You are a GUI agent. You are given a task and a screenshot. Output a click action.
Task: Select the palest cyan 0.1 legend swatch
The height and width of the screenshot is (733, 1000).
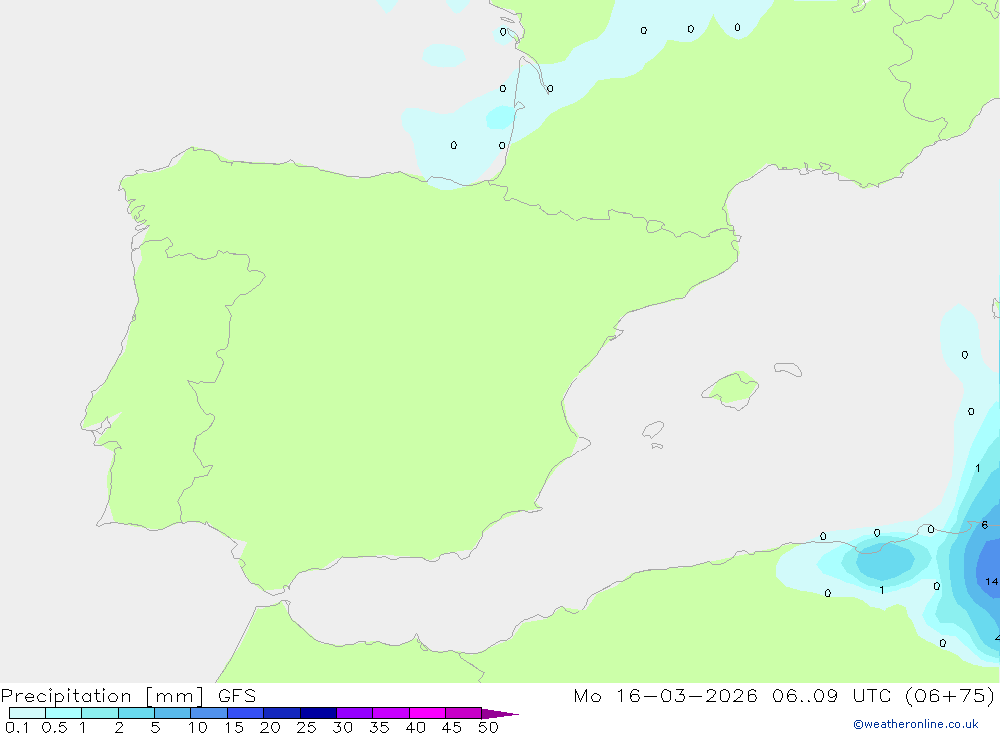(27, 713)
